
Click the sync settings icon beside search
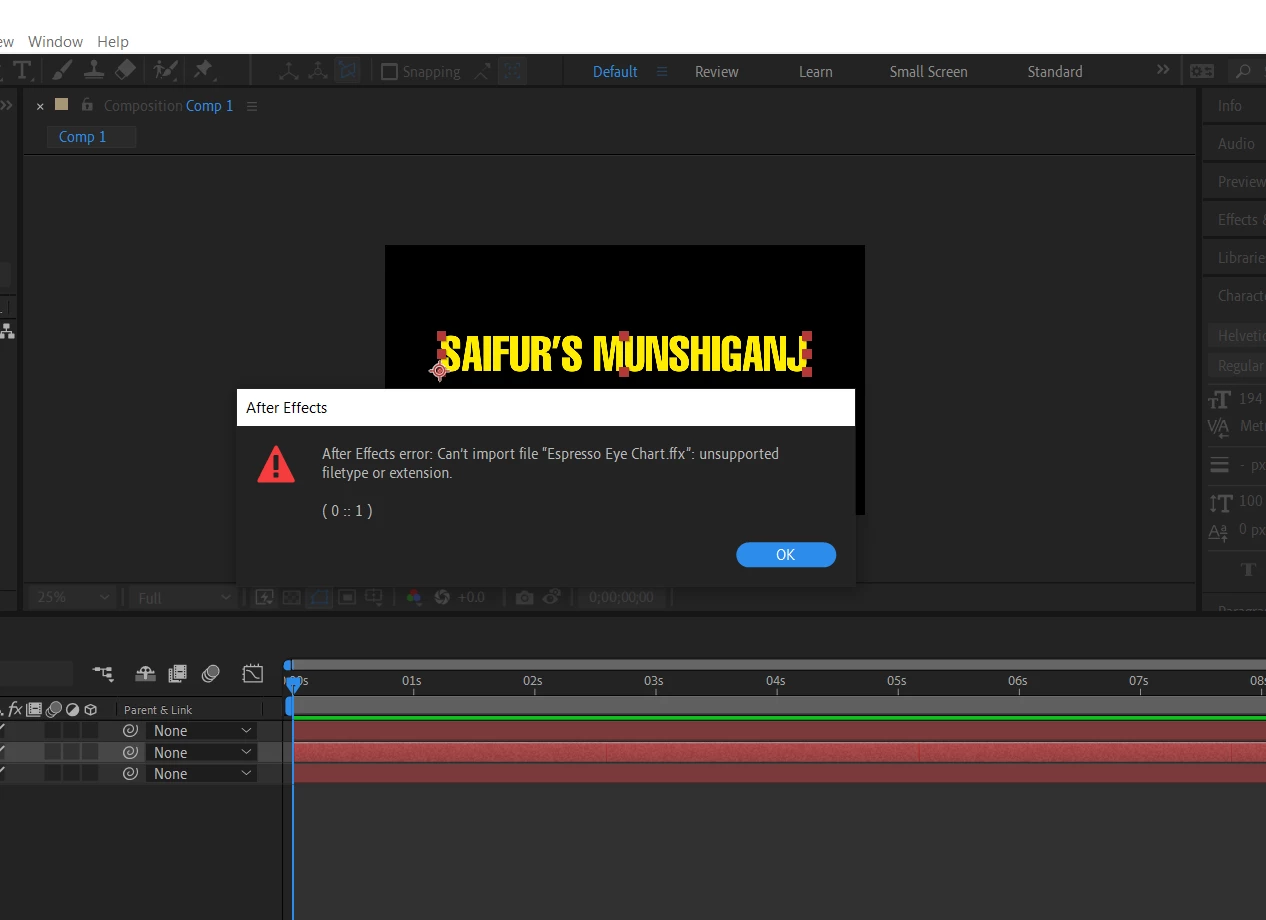click(x=1202, y=71)
